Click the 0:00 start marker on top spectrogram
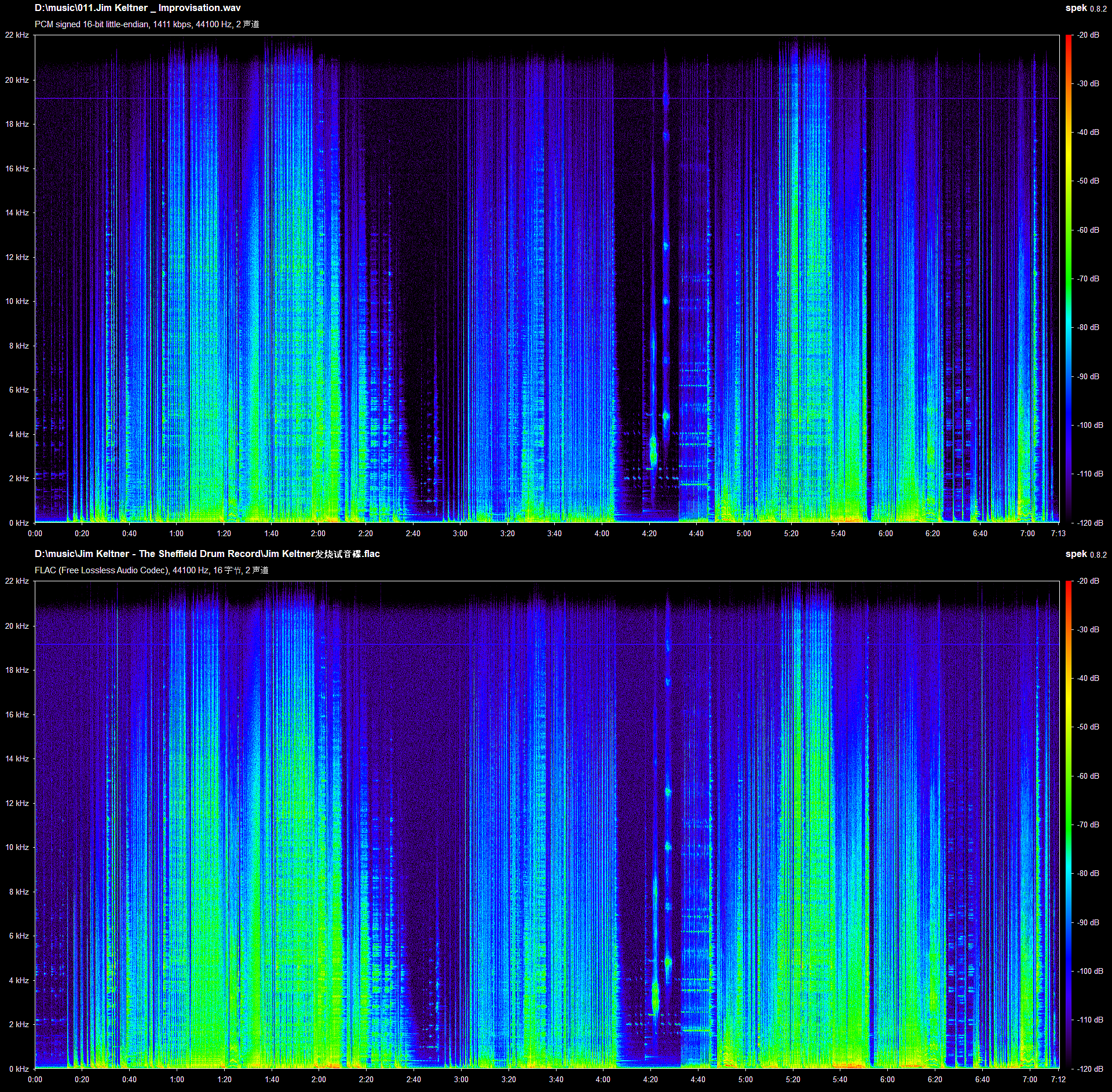Image resolution: width=1112 pixels, height=1092 pixels. pos(35,533)
